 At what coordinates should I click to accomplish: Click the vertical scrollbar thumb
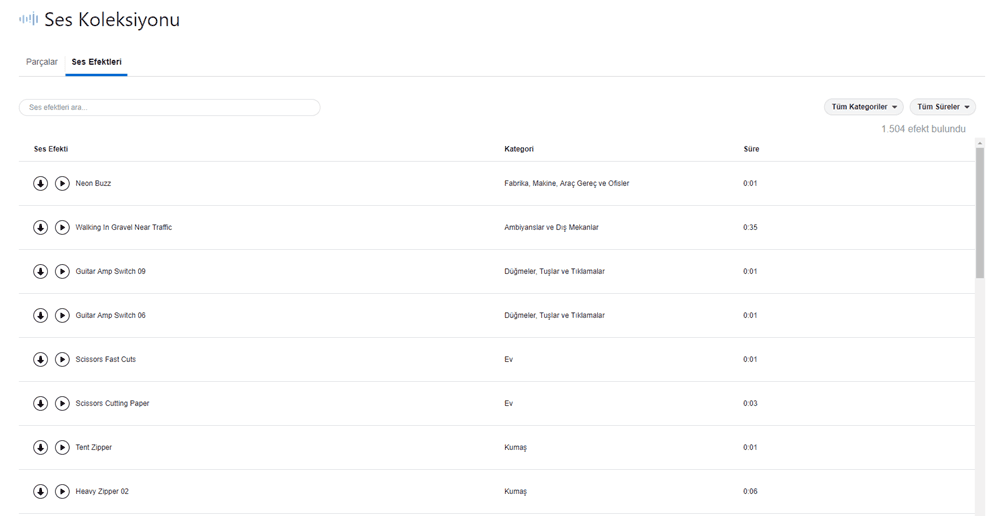pos(980,210)
